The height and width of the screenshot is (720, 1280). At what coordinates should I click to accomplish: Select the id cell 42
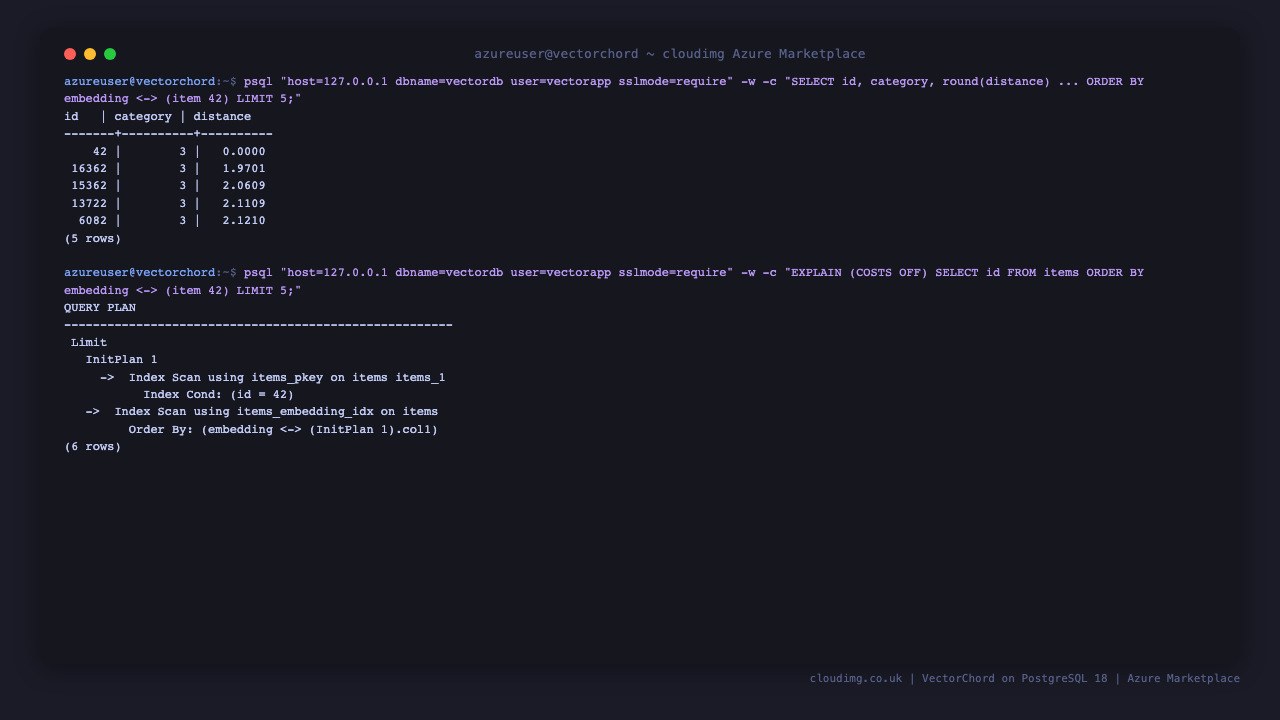click(100, 151)
